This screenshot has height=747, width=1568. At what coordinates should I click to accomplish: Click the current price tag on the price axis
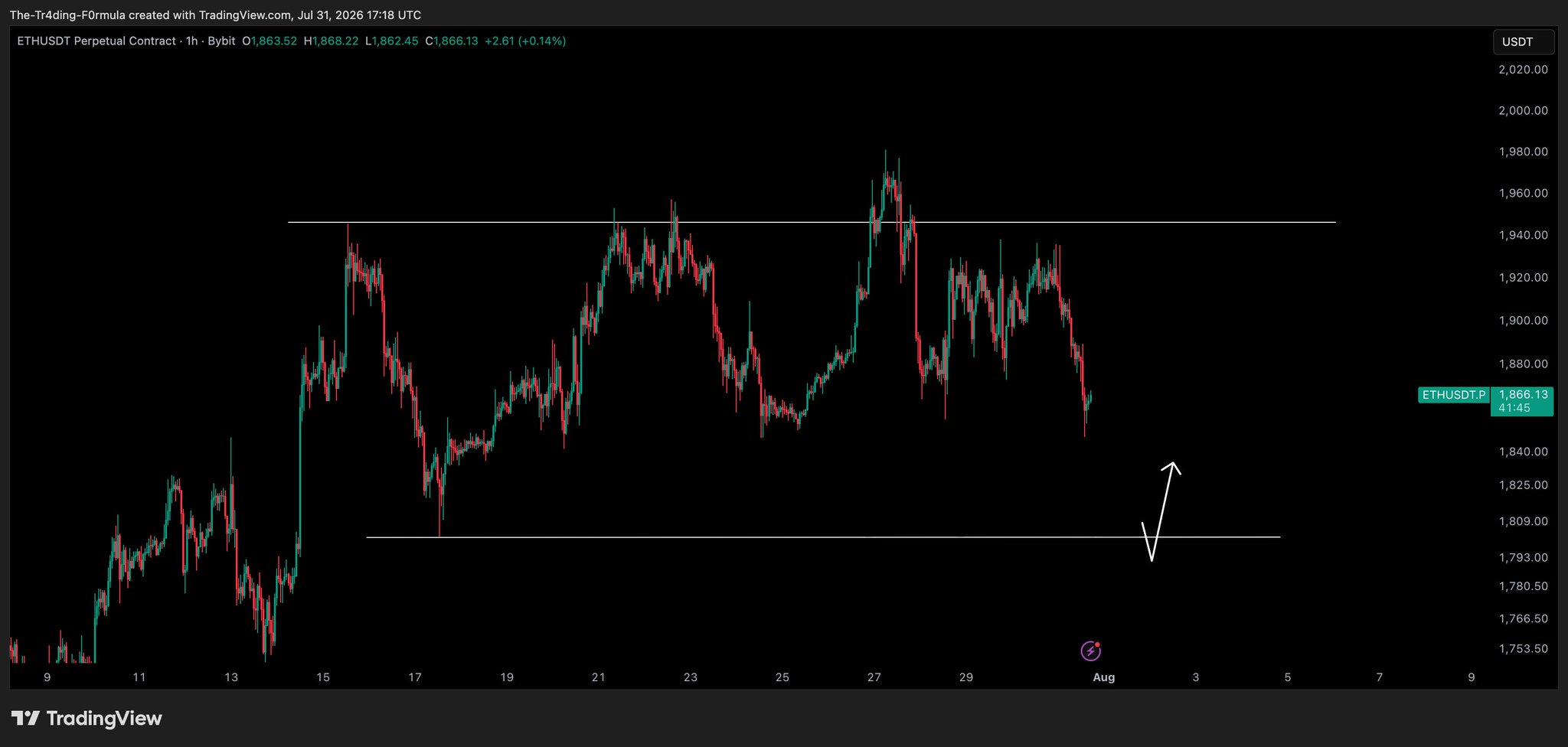(1522, 401)
